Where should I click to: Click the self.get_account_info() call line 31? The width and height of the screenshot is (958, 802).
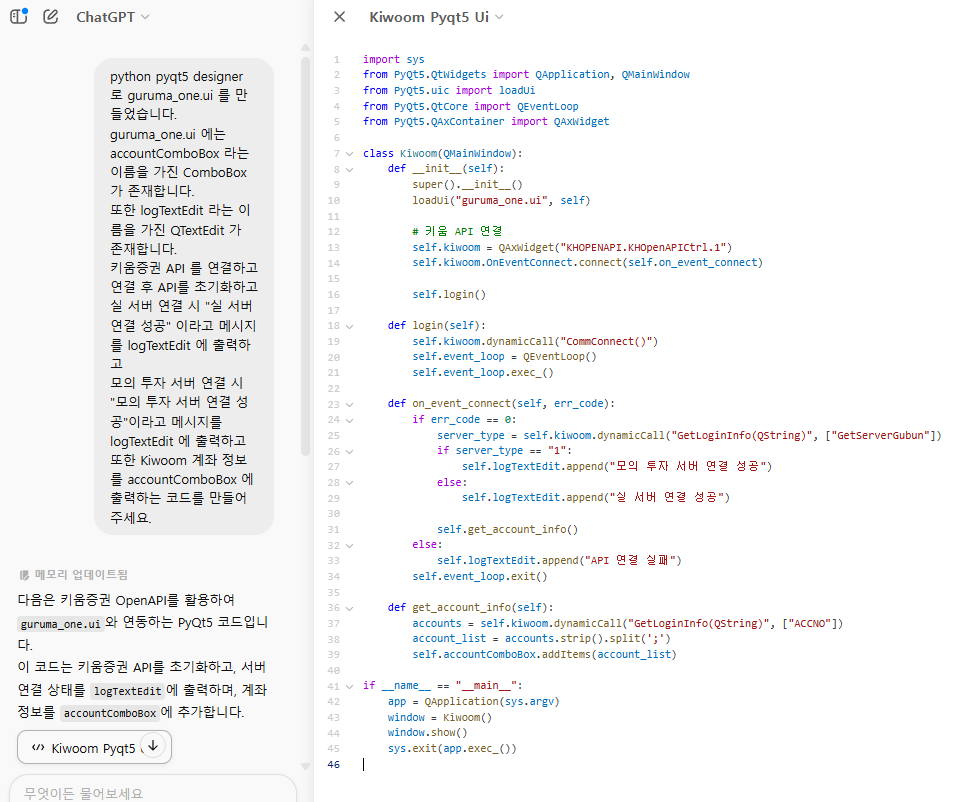click(507, 530)
